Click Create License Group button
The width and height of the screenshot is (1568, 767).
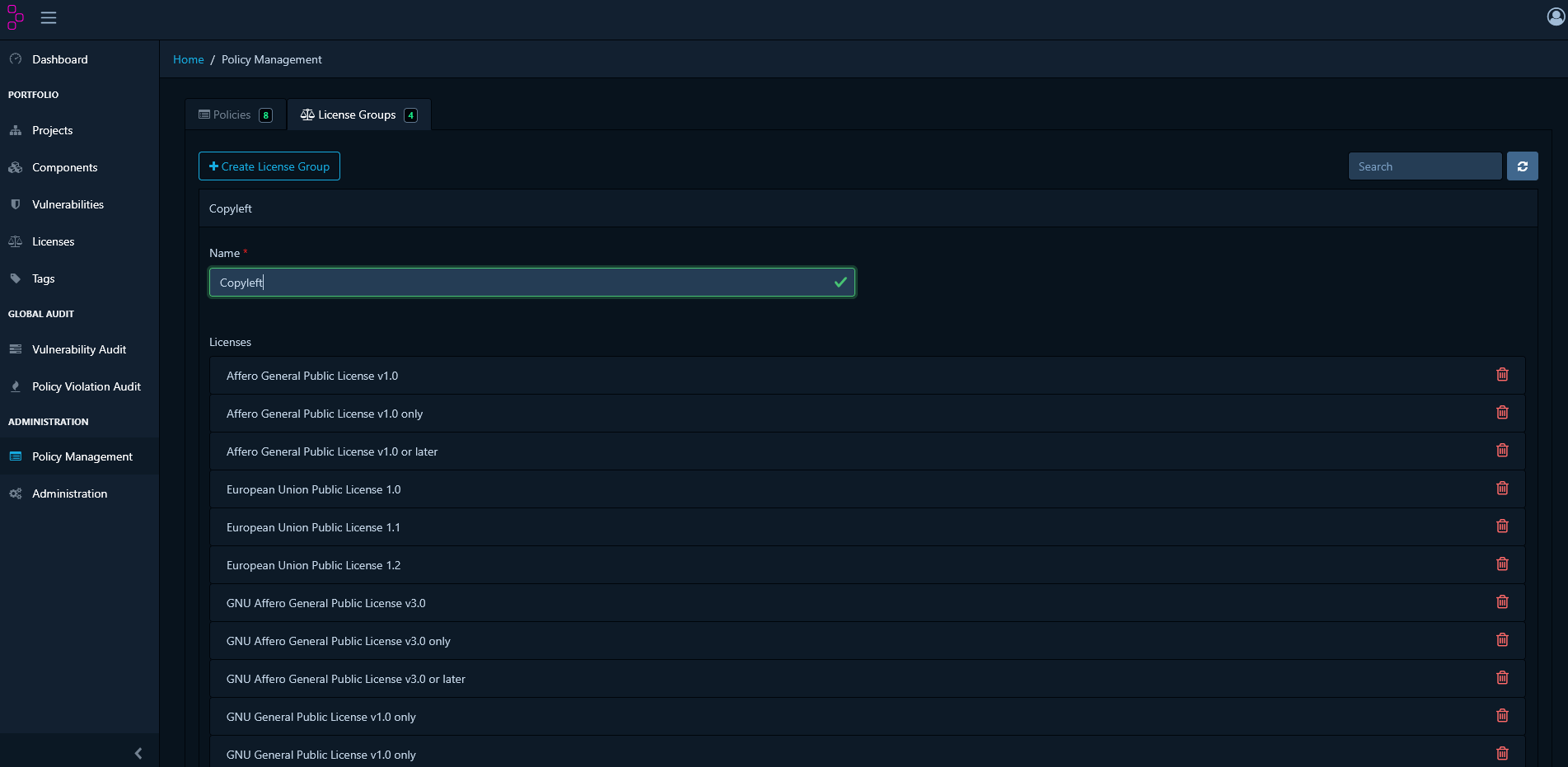click(269, 166)
